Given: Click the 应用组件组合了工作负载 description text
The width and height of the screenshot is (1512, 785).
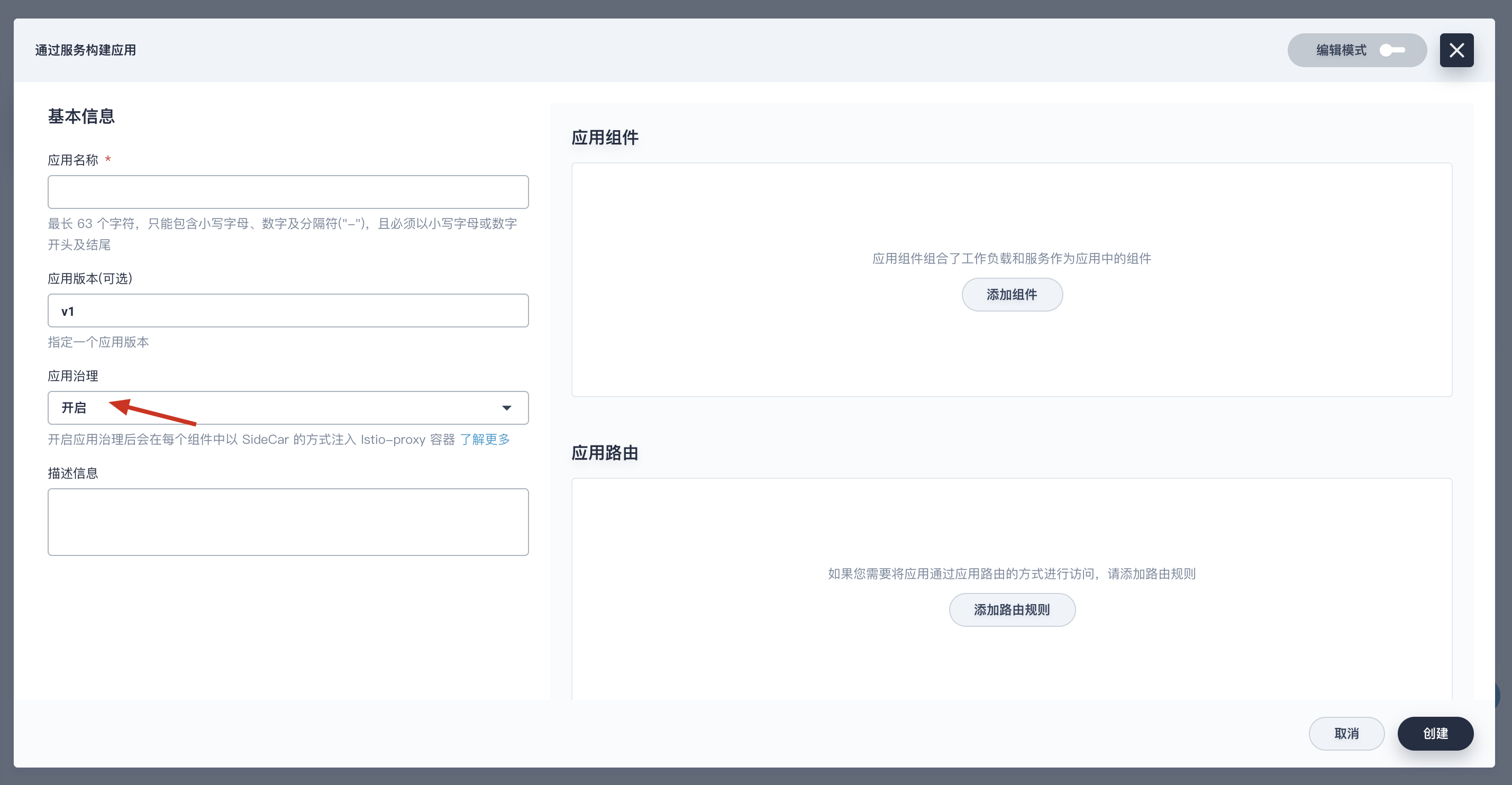Looking at the screenshot, I should click(x=1012, y=259).
